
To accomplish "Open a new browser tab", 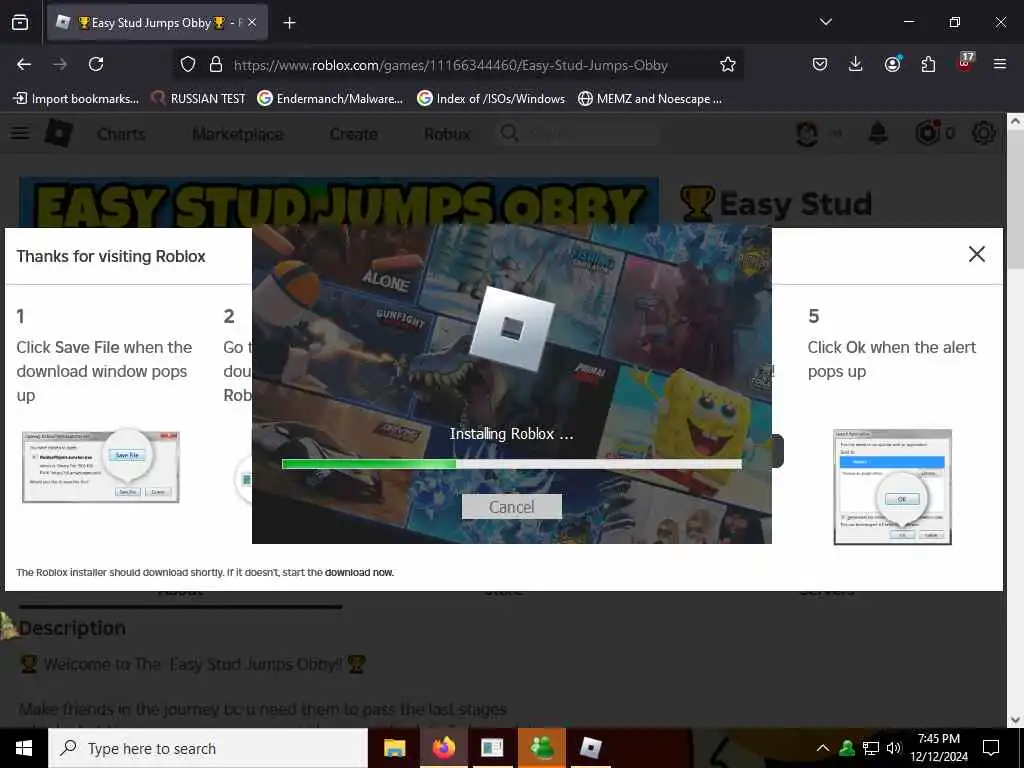I will [289, 23].
